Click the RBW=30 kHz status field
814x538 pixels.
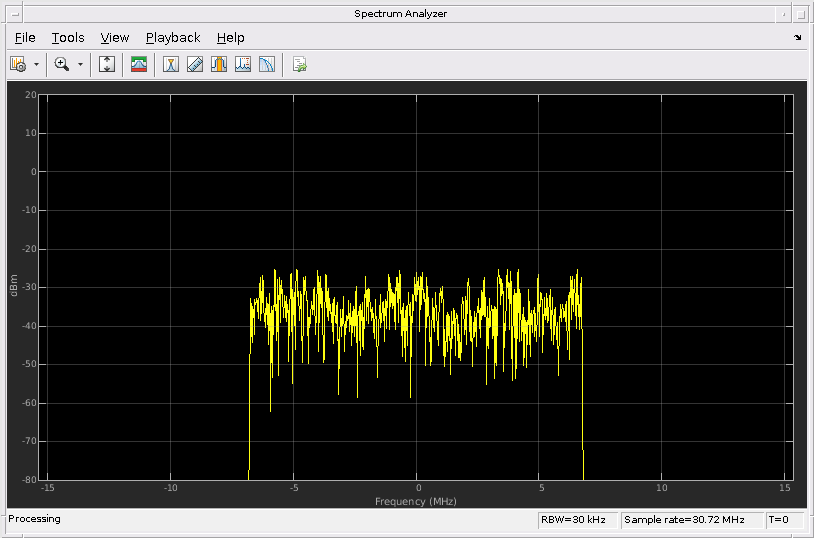click(578, 520)
